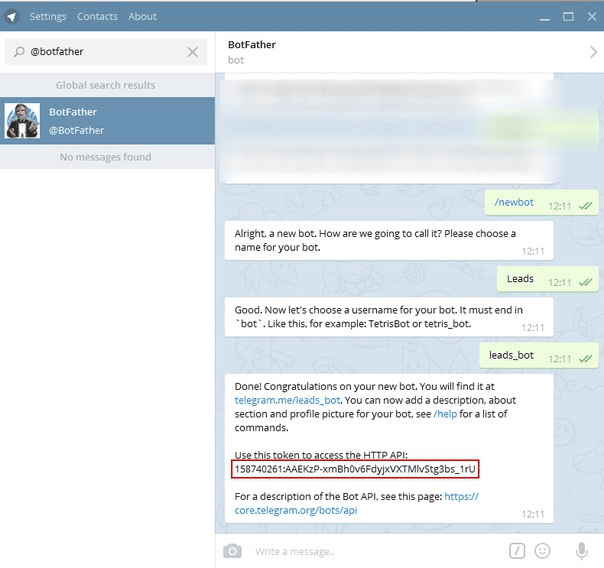This screenshot has height=568, width=604.
Task: Click the search magnifier icon
Action: point(19,52)
